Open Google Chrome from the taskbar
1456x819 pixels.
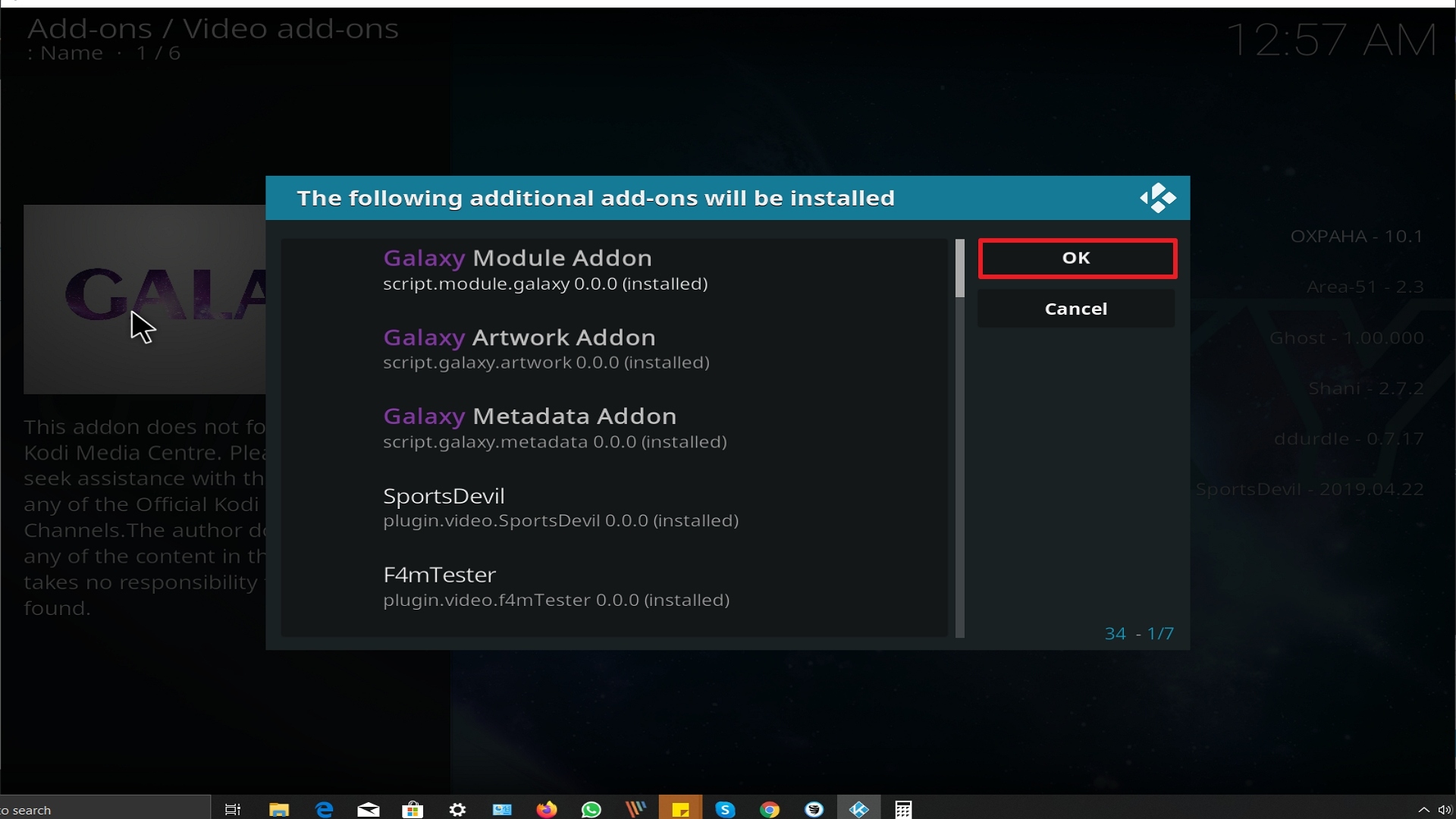[x=770, y=809]
